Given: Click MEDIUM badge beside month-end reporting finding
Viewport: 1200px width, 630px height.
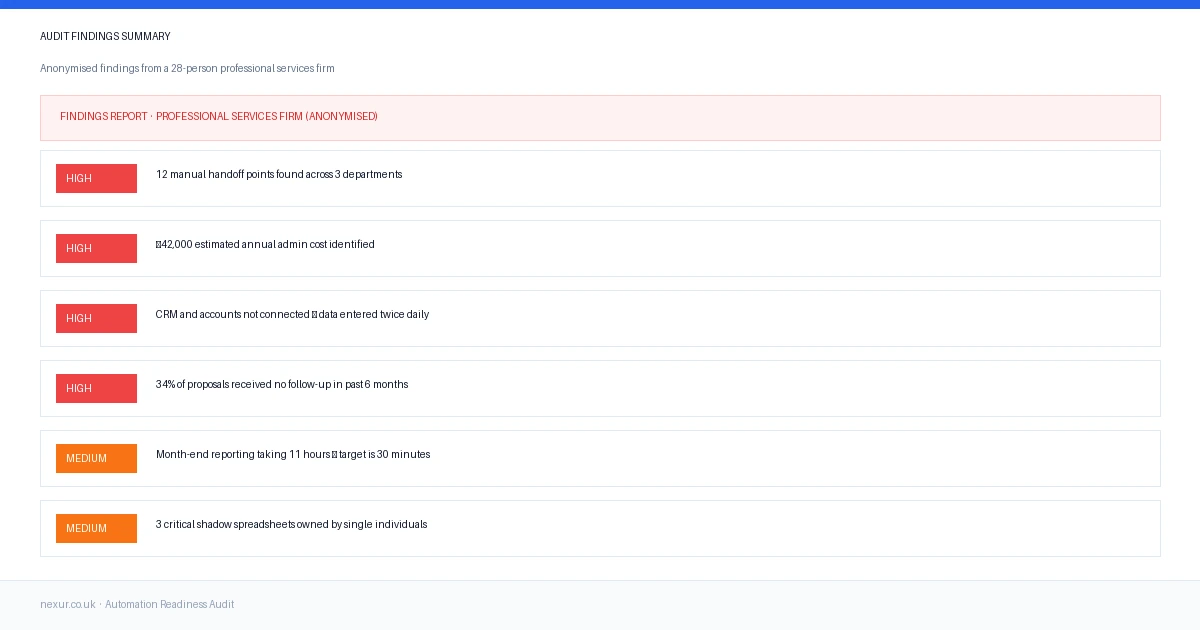Looking at the screenshot, I should click(96, 458).
